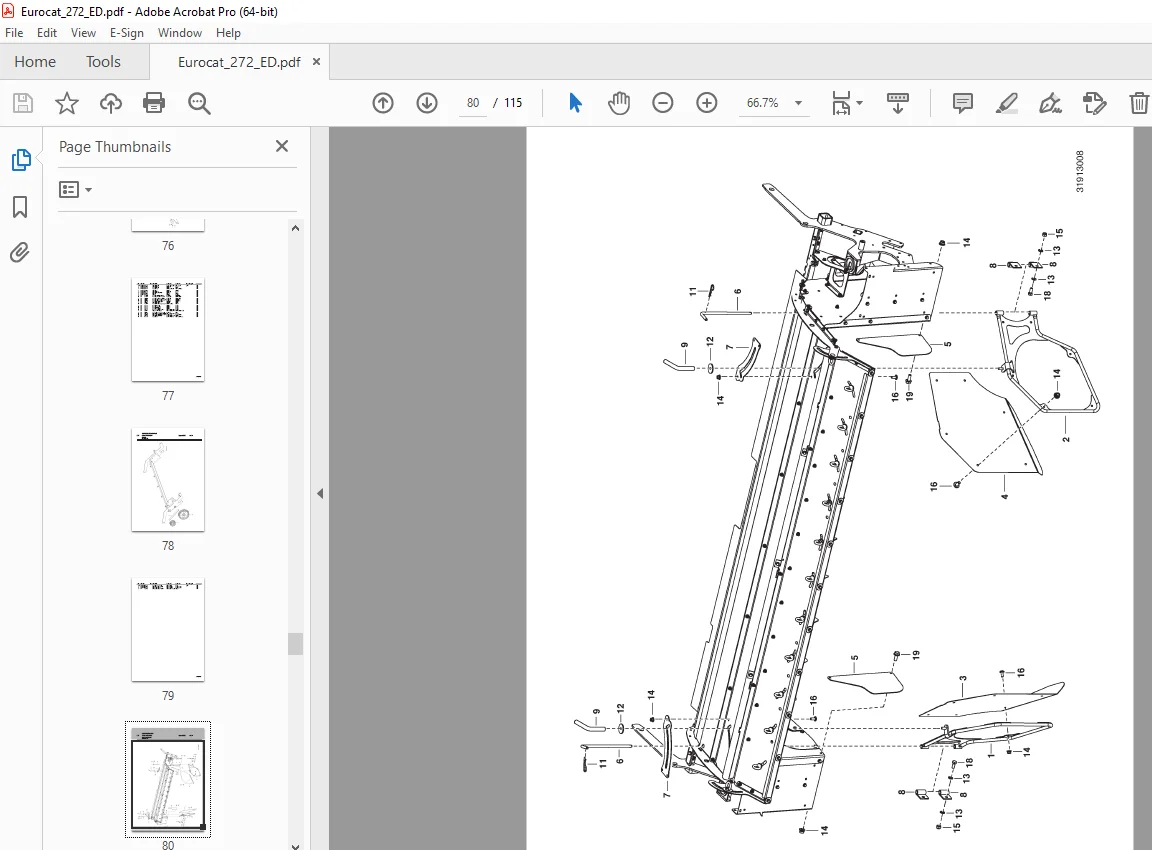Click the thumbnail panel scrollbar handle

[x=295, y=644]
